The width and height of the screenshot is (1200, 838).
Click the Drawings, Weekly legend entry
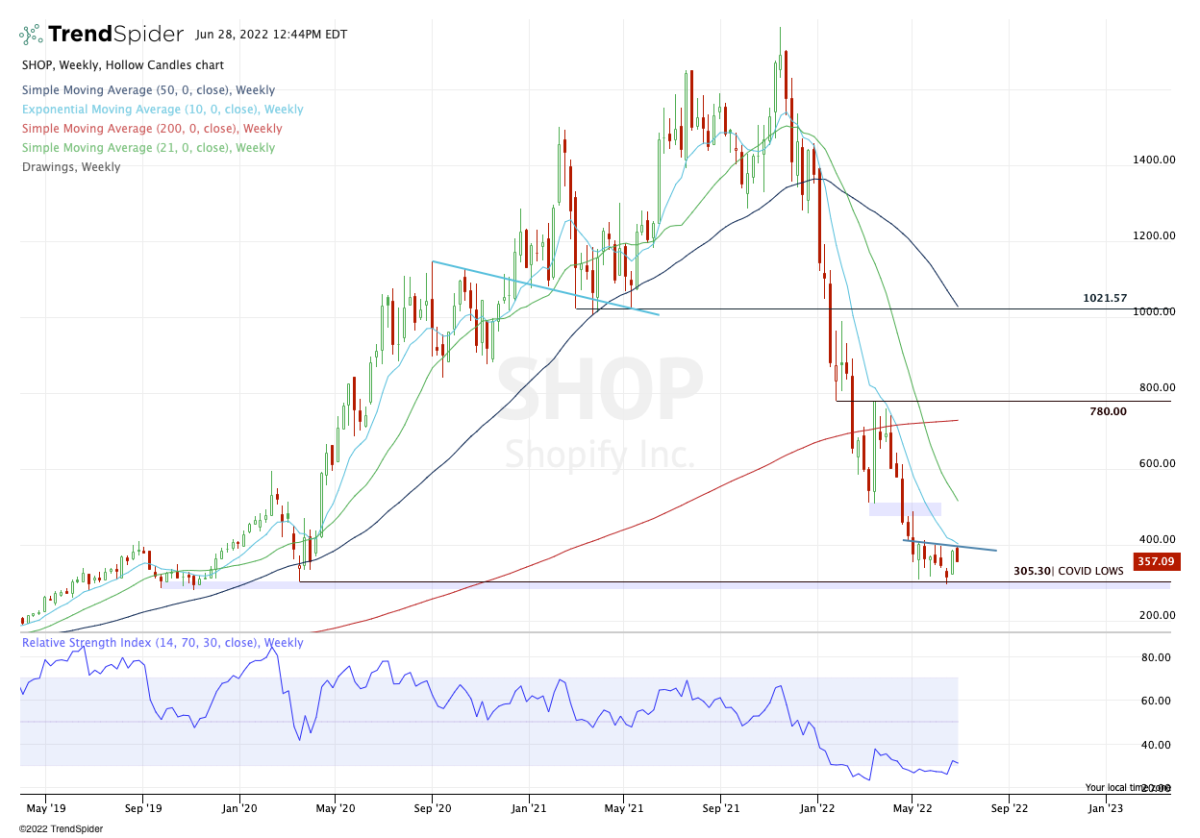[x=71, y=167]
